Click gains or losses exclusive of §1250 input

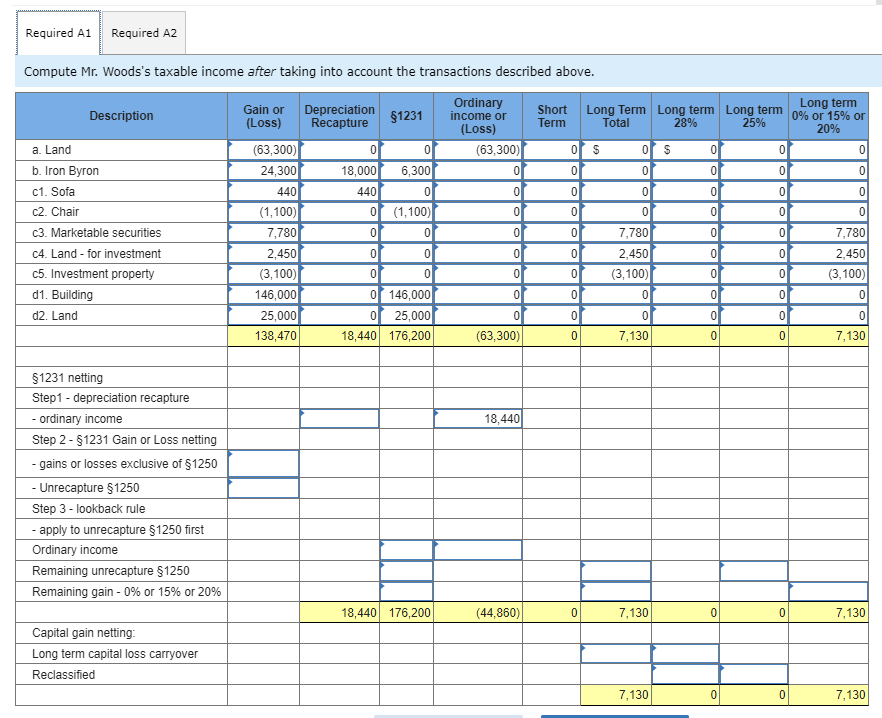[263, 463]
